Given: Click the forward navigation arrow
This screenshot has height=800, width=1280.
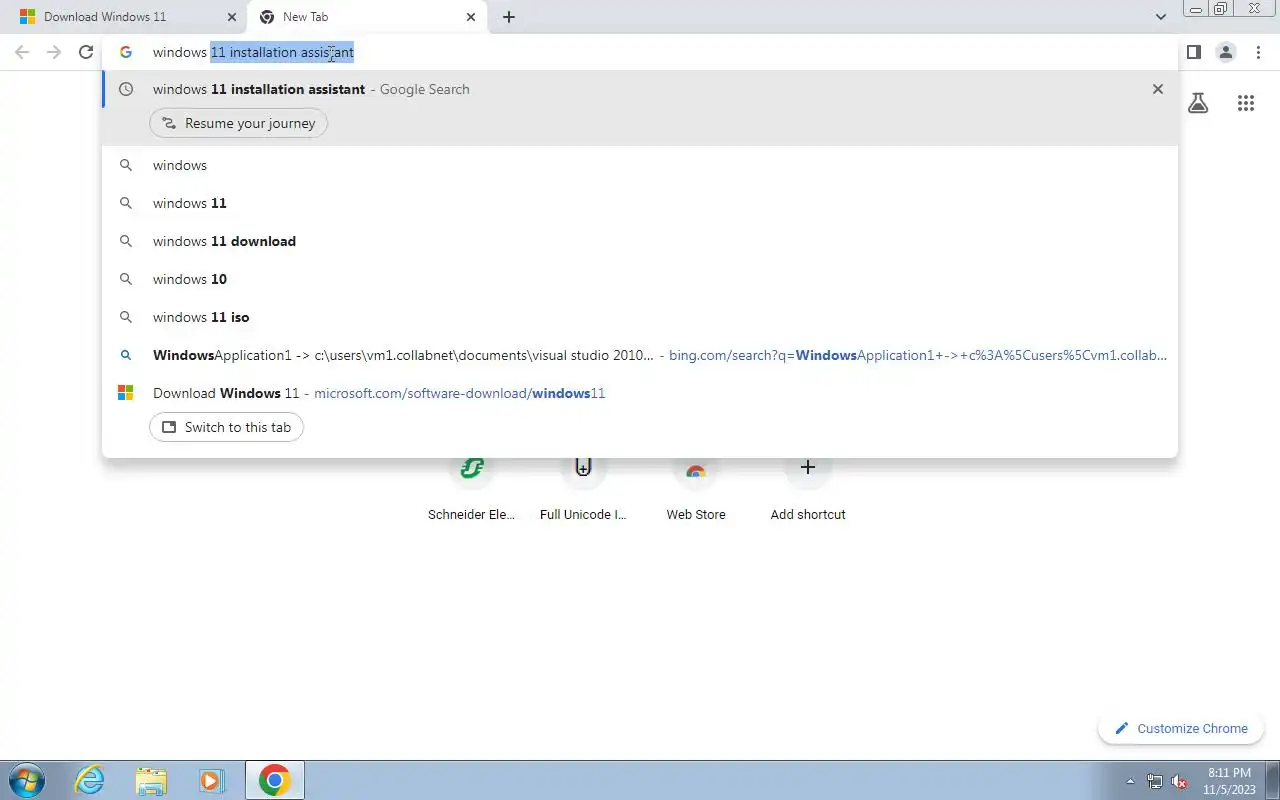Looking at the screenshot, I should [54, 52].
